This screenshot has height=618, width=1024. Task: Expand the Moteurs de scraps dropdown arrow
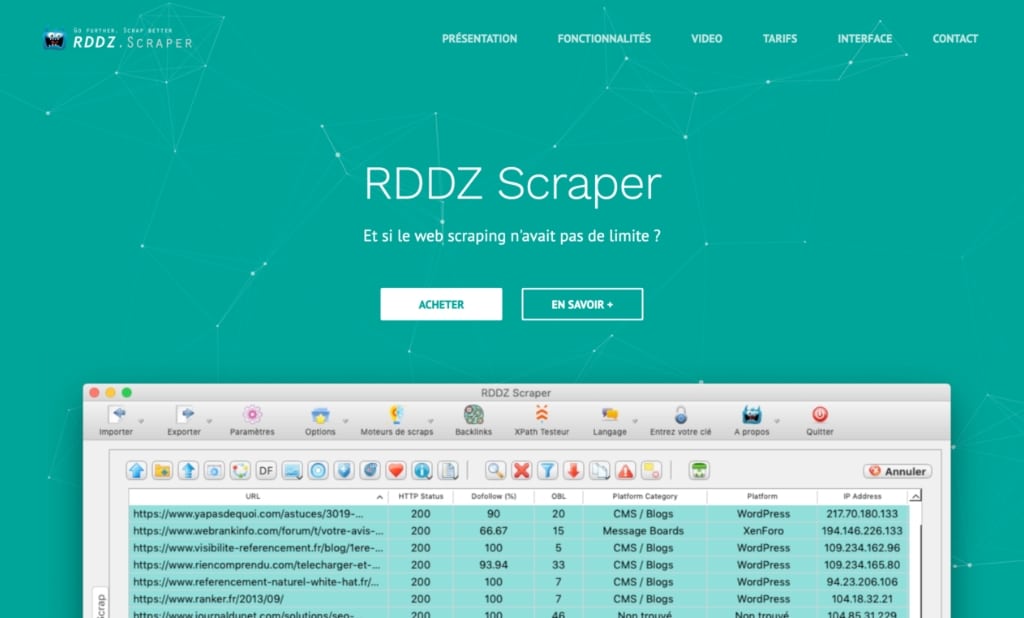coord(430,421)
